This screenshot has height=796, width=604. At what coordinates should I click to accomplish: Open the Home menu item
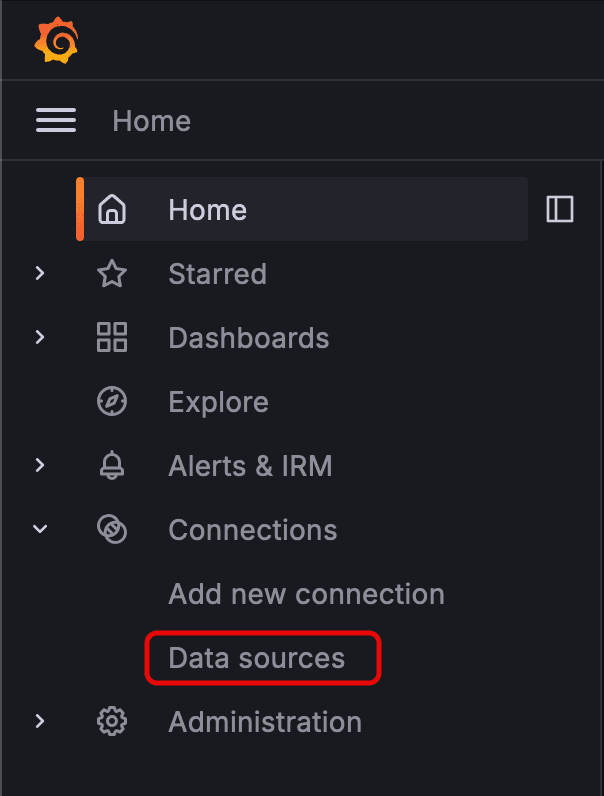click(x=302, y=209)
